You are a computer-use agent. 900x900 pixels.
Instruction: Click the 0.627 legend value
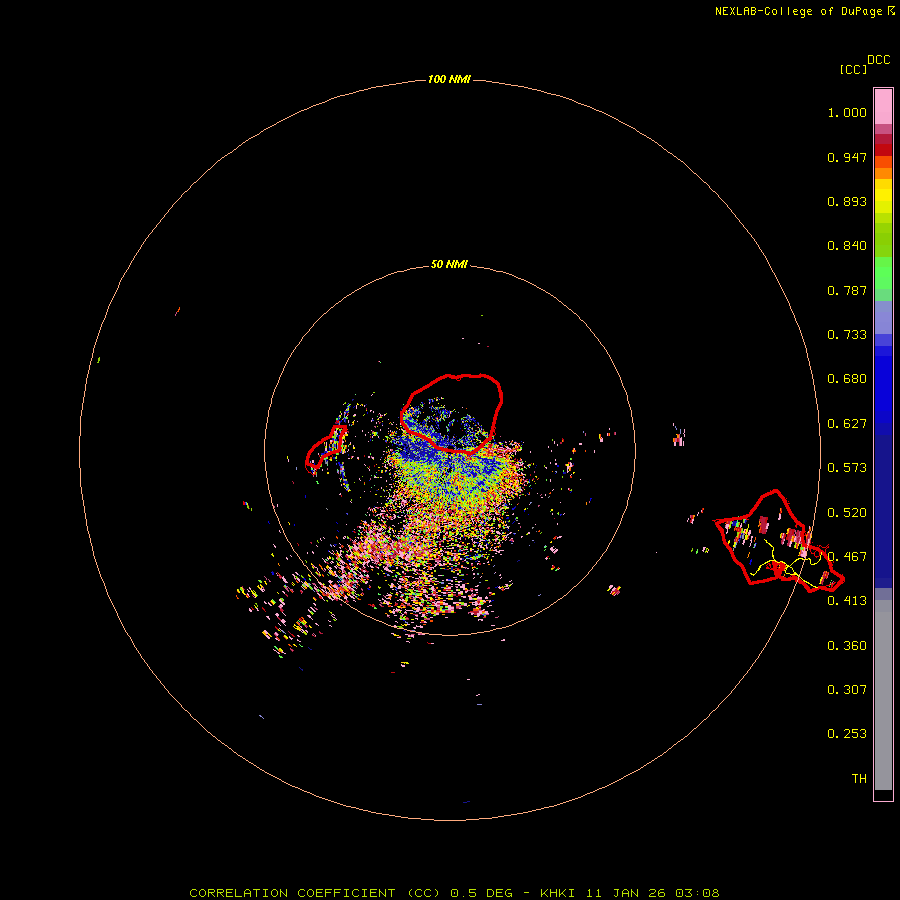coord(847,424)
